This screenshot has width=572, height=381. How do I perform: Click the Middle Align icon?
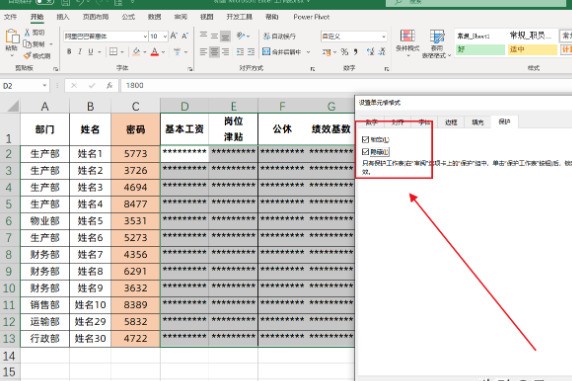pos(214,36)
